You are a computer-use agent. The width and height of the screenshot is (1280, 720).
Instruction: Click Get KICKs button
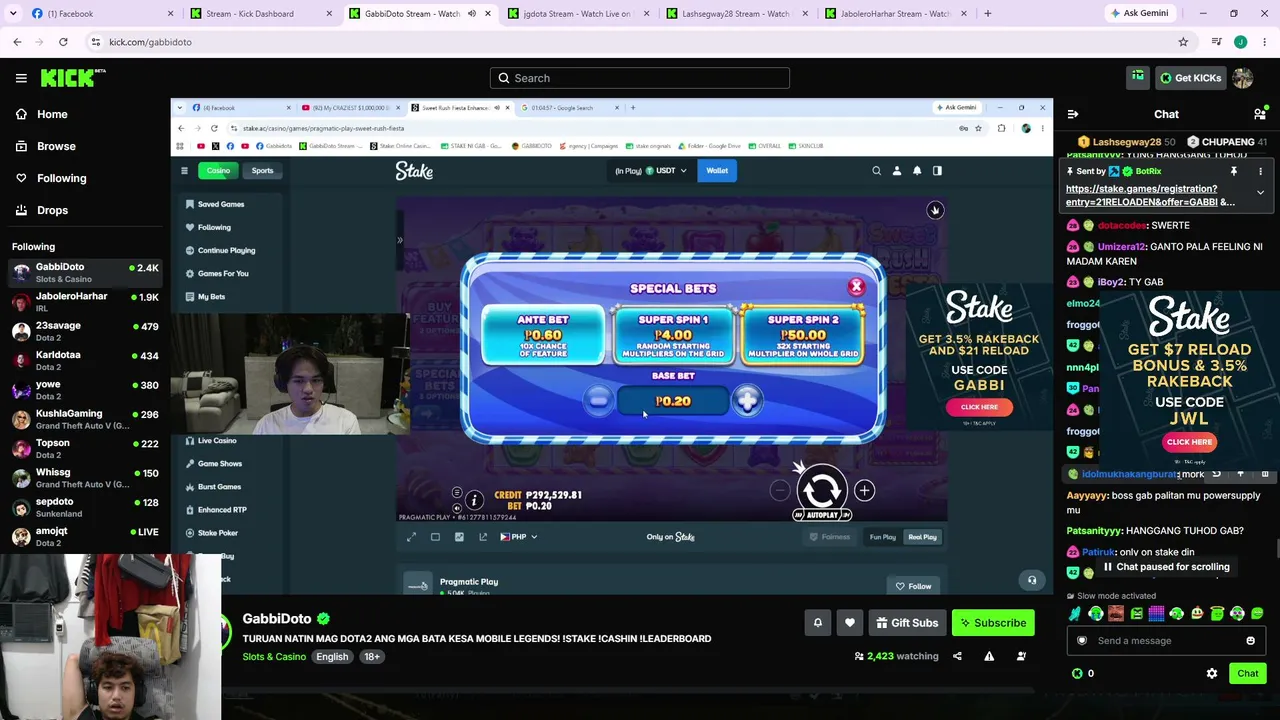point(1190,78)
